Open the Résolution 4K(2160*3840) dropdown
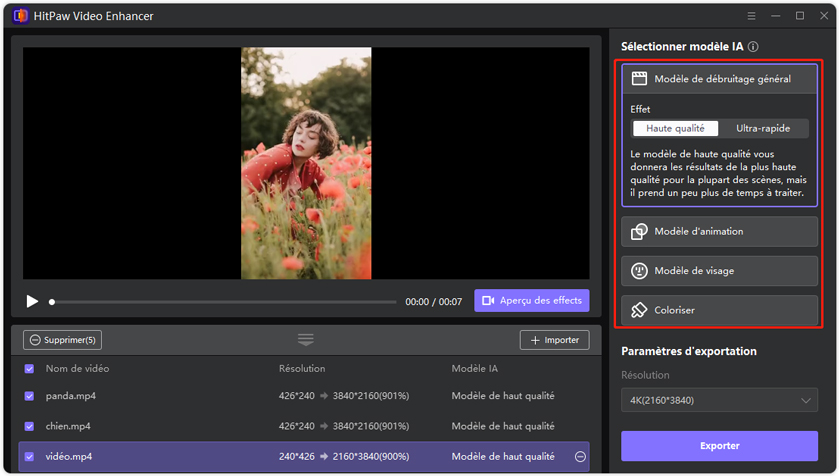The image size is (839, 476). point(720,401)
